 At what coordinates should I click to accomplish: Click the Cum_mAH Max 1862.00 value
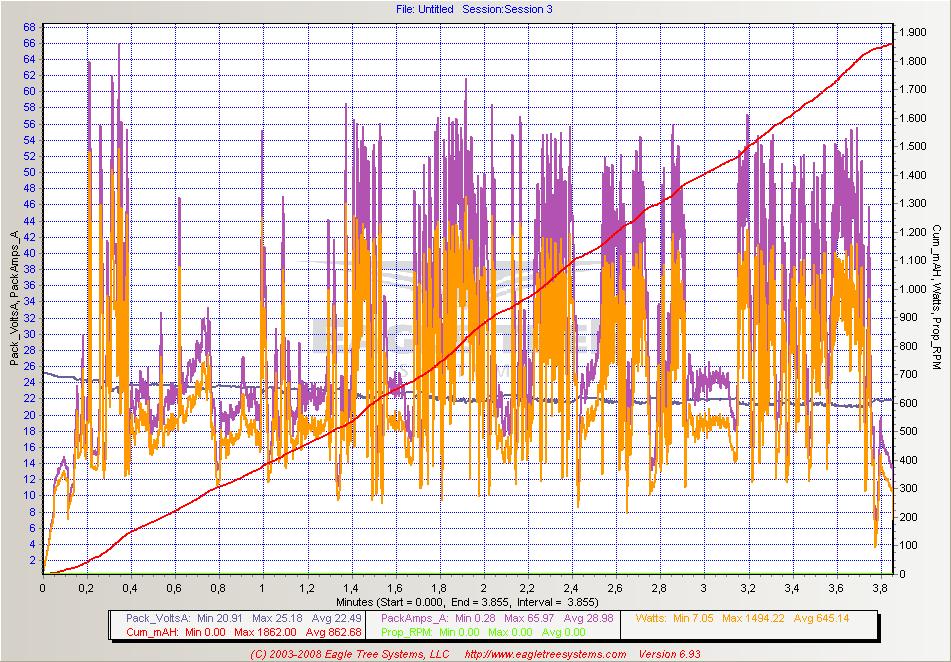click(262, 632)
